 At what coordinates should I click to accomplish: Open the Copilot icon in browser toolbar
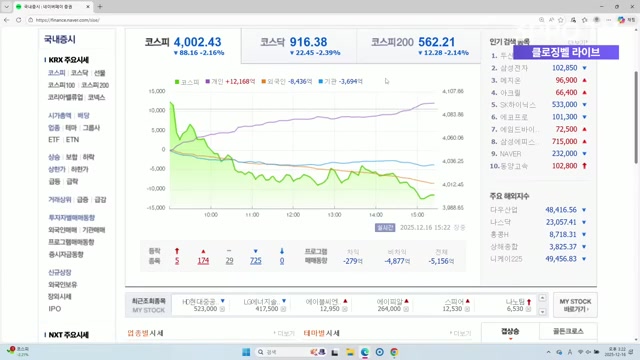621,20
